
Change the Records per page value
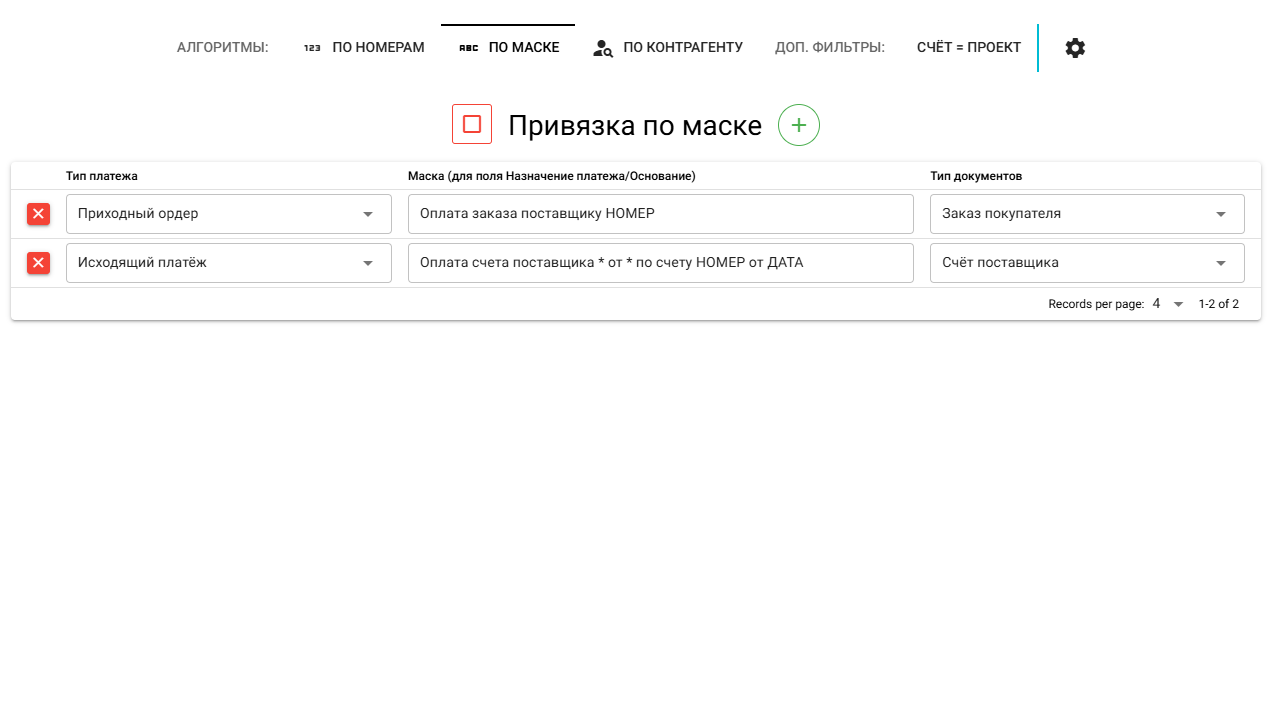point(1167,304)
